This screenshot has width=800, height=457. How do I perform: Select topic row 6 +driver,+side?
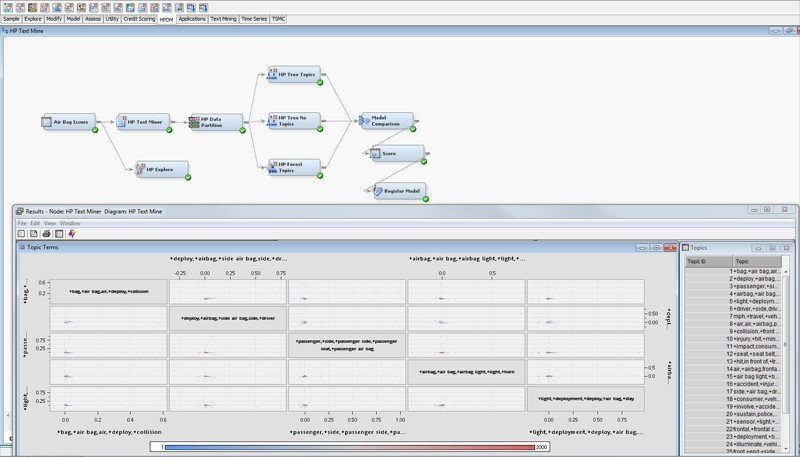click(733, 309)
